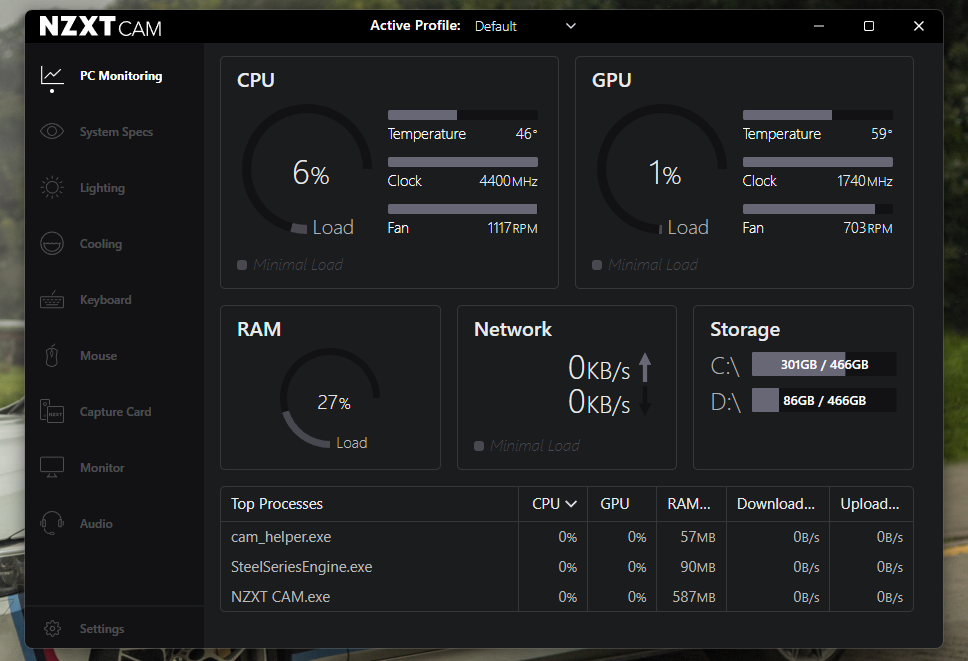Click the Network card Minimal Load indicator
The image size is (968, 661).
coord(527,446)
